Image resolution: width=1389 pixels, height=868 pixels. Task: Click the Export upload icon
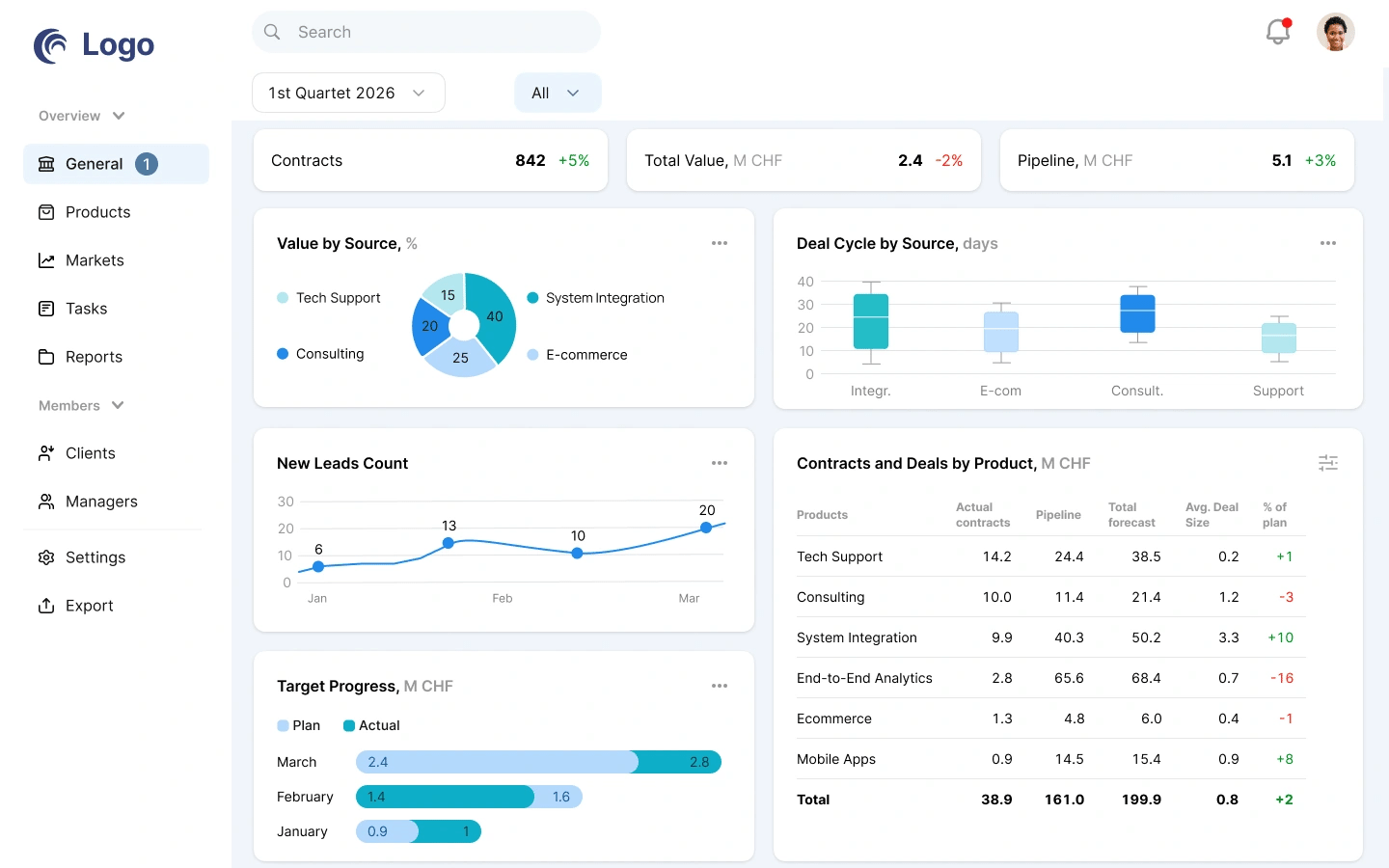click(x=46, y=606)
